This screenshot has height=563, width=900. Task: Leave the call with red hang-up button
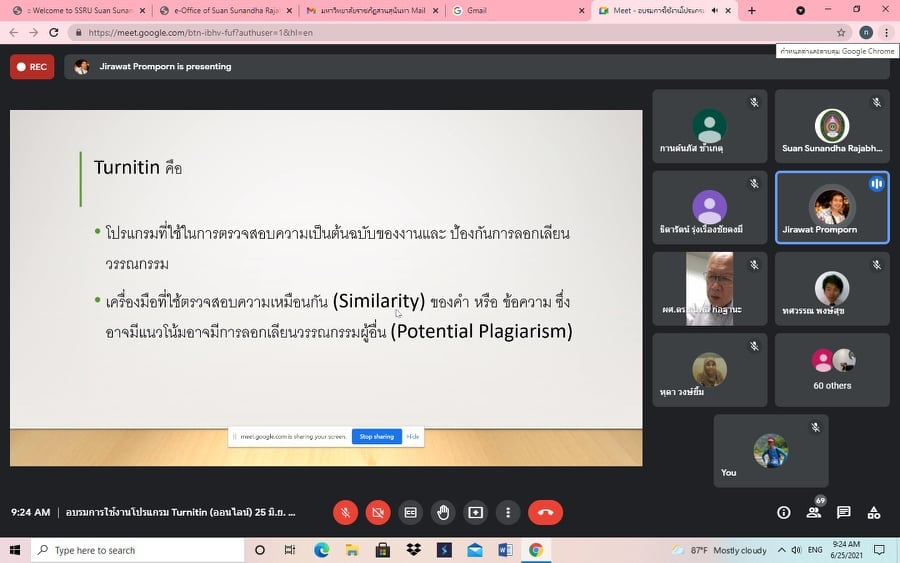click(x=545, y=512)
